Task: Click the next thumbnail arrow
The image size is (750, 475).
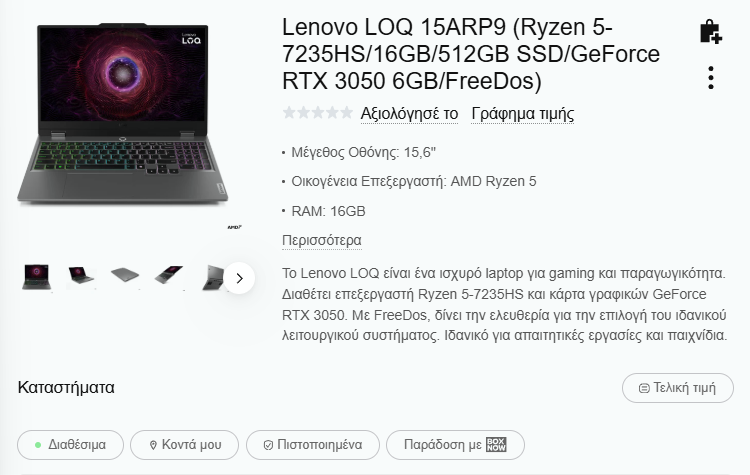Action: 239,278
